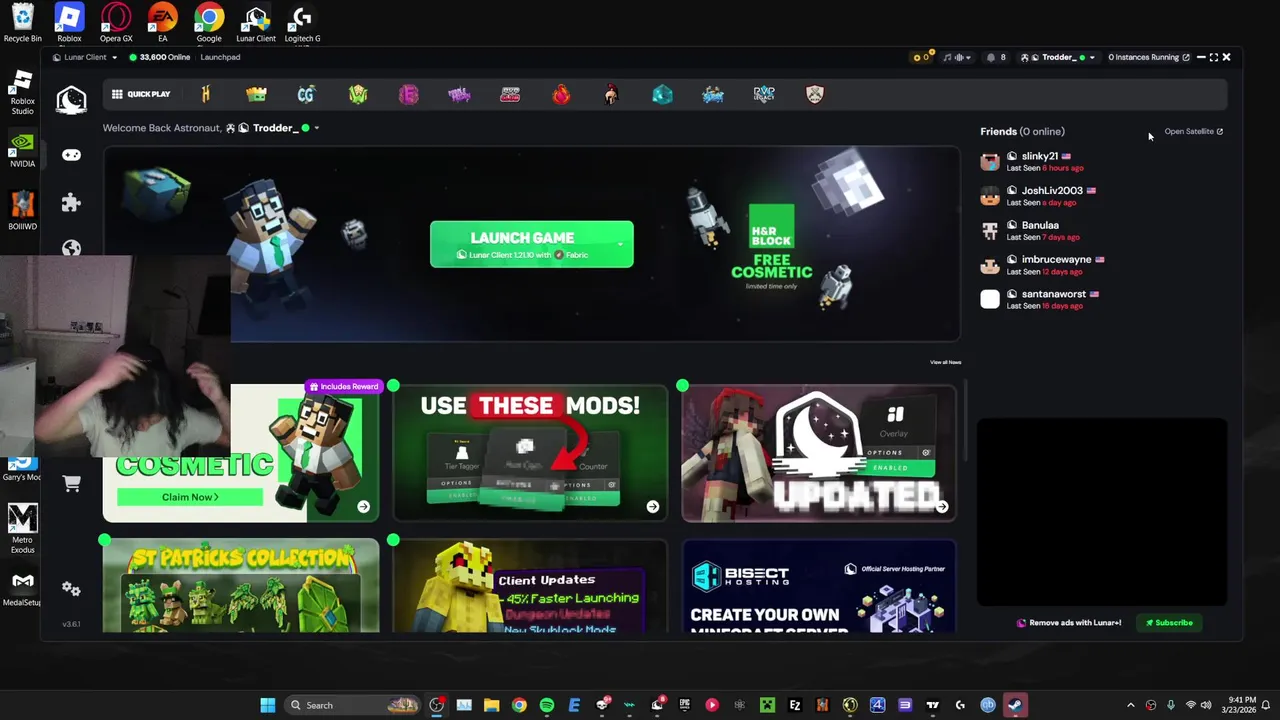1280x720 pixels.
Task: Click the Subscribe button for Lunar+
Action: pyautogui.click(x=1169, y=623)
